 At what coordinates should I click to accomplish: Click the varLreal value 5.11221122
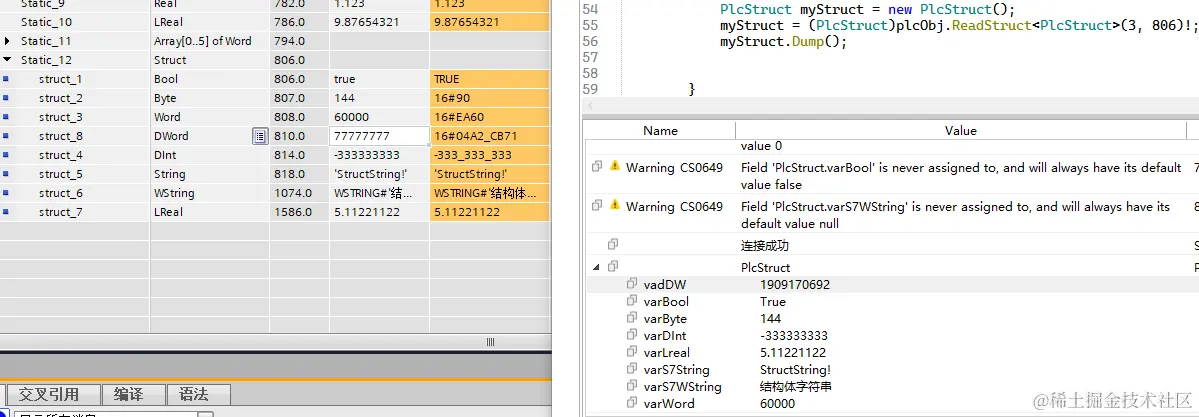coord(793,353)
